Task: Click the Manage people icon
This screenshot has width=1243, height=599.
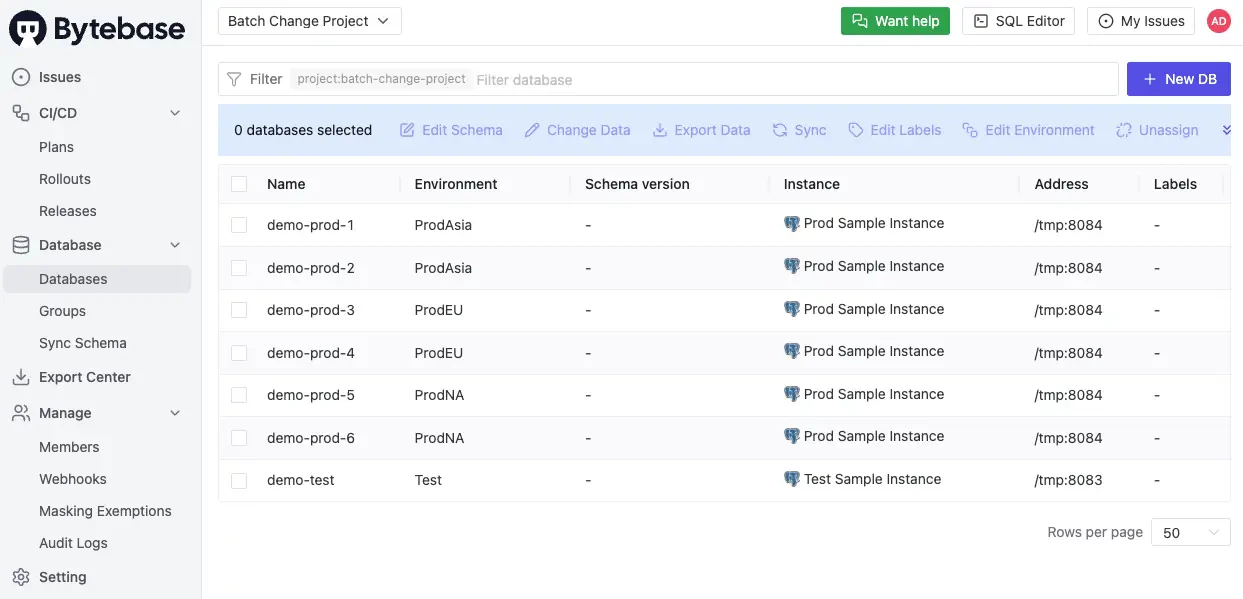Action: point(21,413)
